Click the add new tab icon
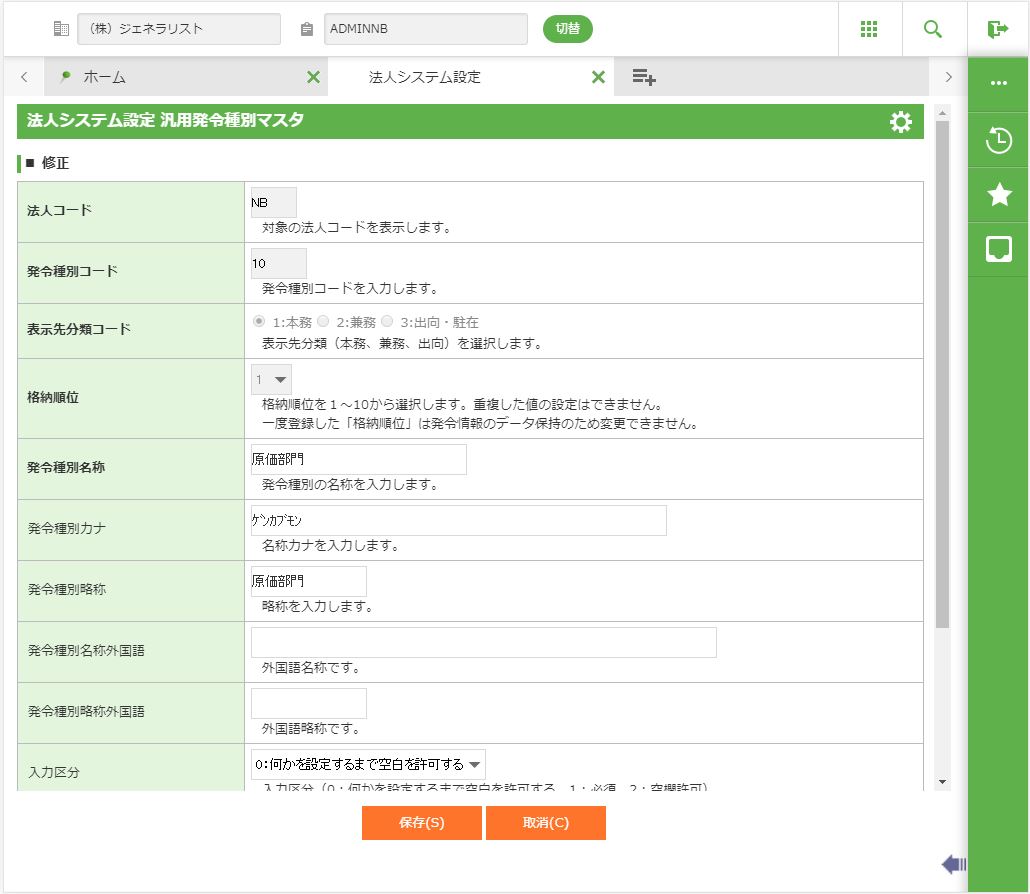The width and height of the screenshot is (1030, 894). (644, 77)
